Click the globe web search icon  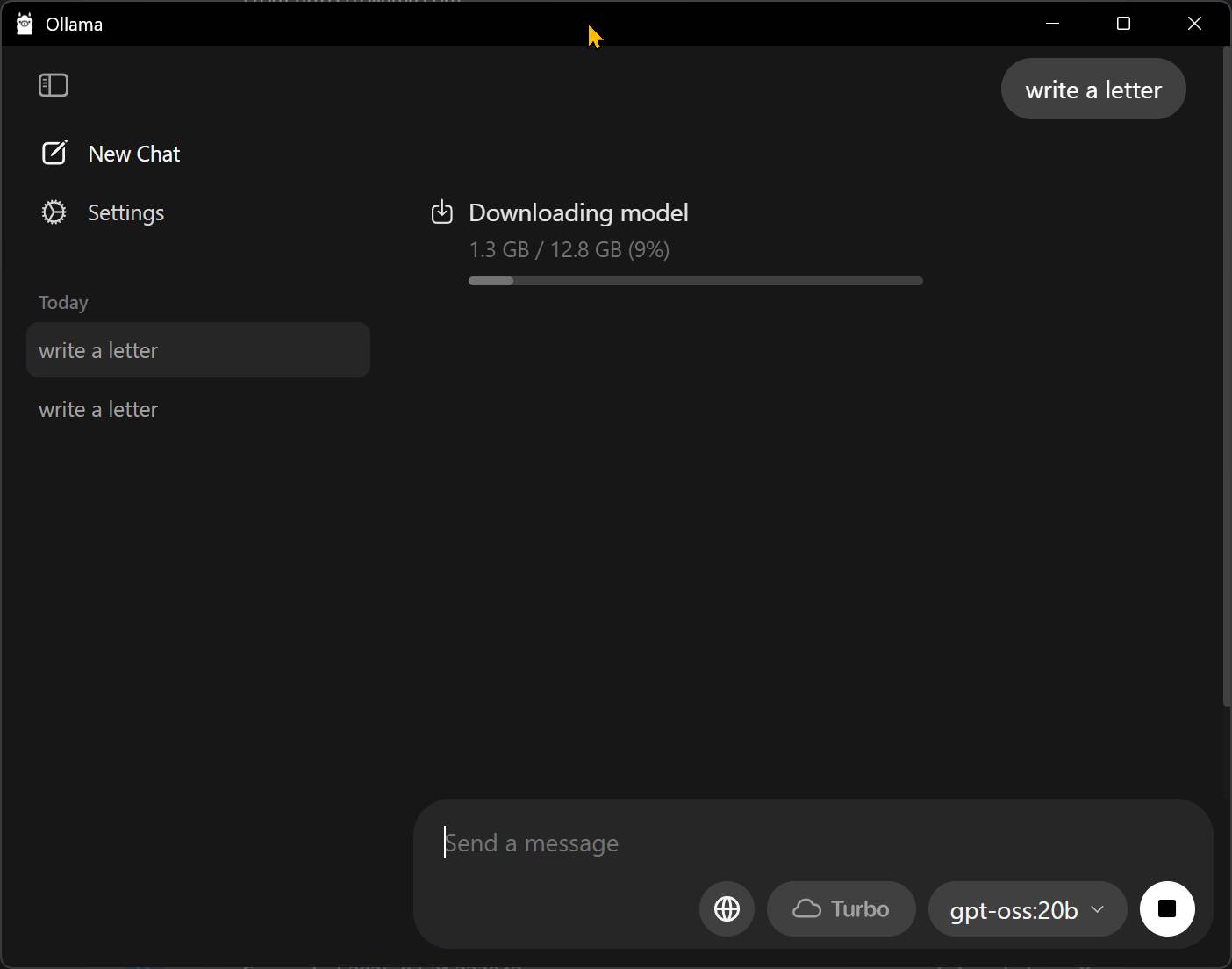[x=727, y=908]
